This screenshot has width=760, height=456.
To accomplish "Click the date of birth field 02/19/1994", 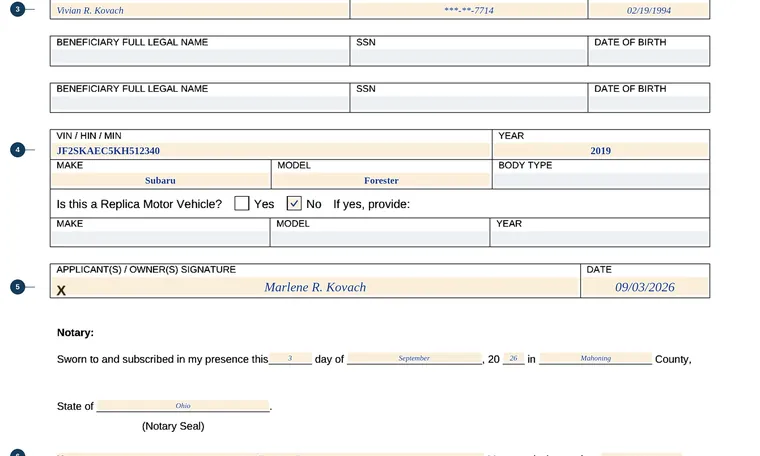I will pos(649,10).
